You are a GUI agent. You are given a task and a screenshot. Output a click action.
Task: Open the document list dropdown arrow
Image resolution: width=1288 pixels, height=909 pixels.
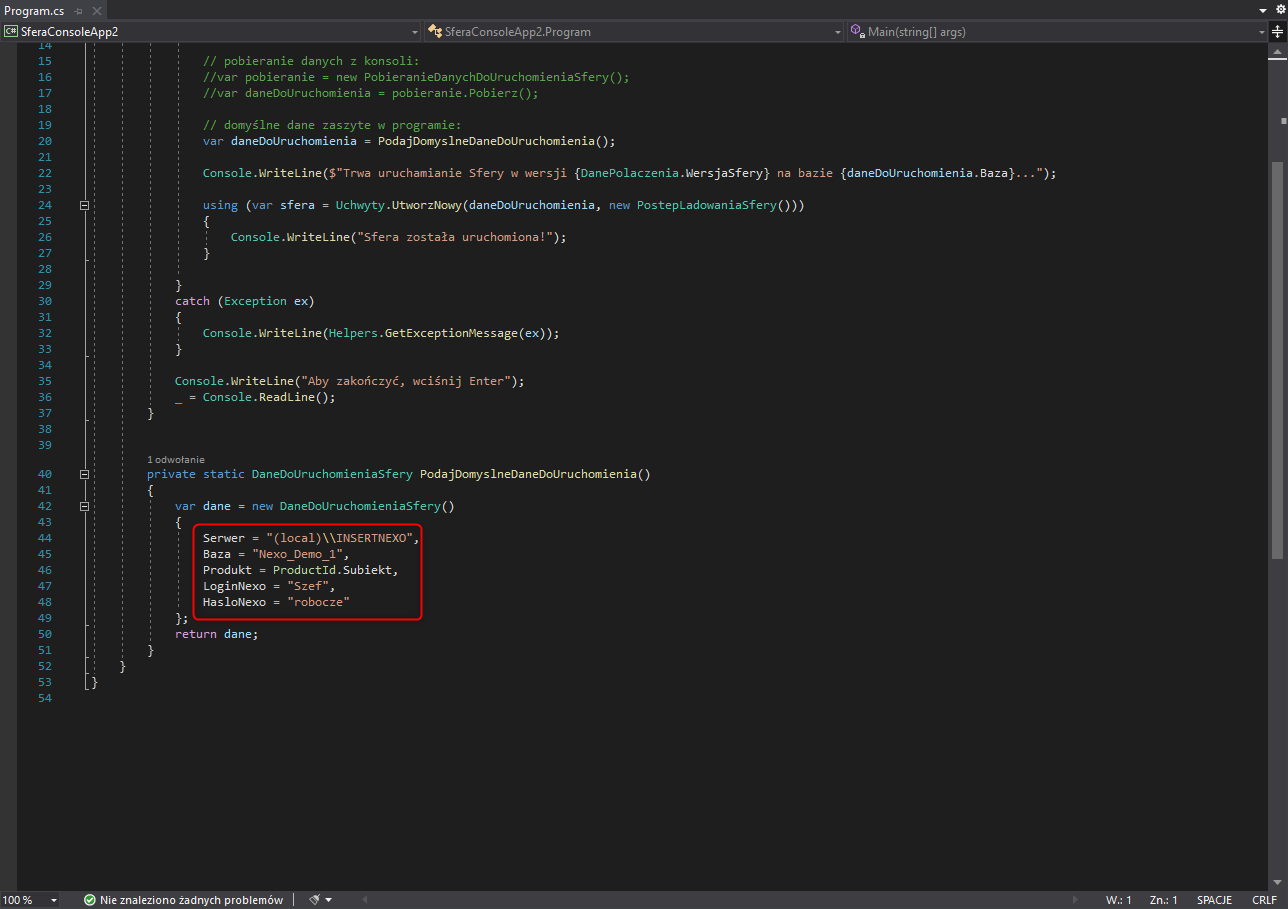pos(1263,10)
